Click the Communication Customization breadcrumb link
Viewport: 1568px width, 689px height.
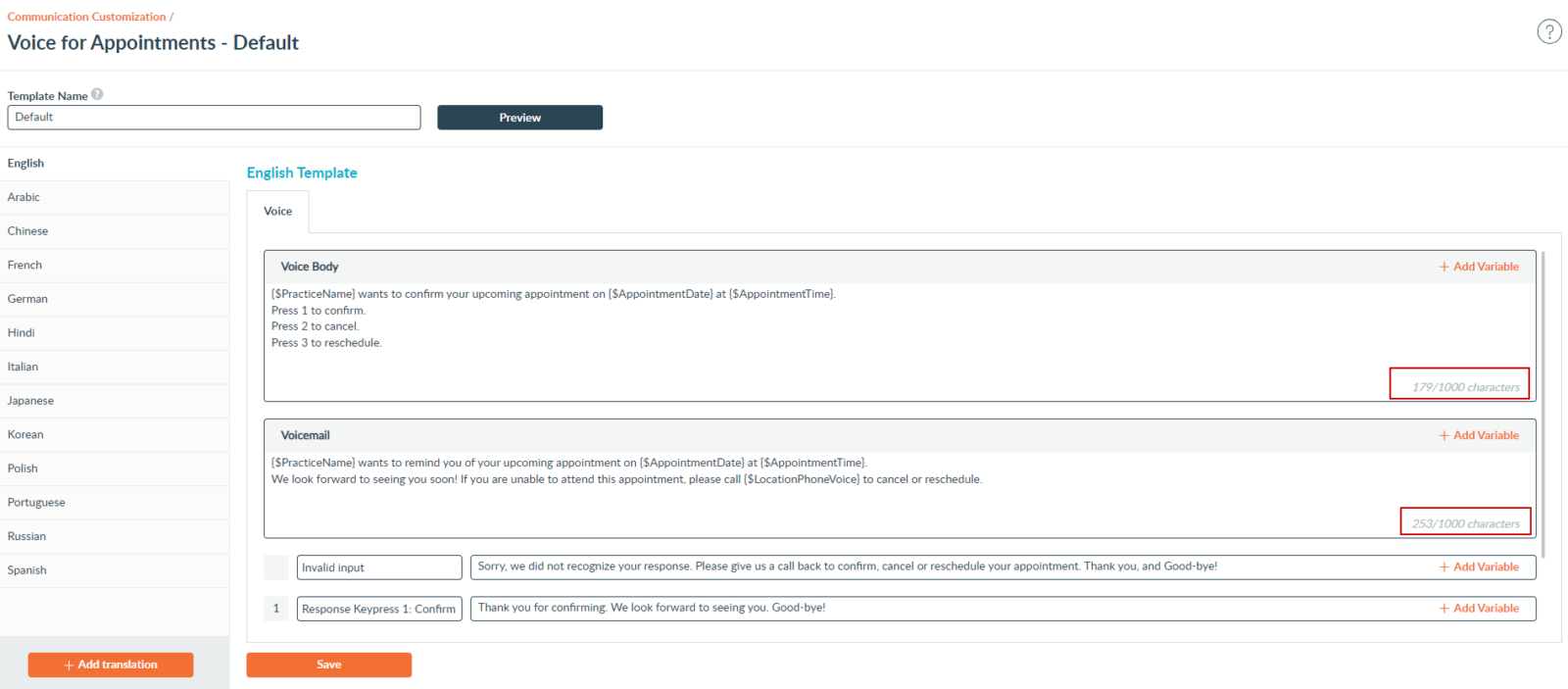pyautogui.click(x=86, y=17)
